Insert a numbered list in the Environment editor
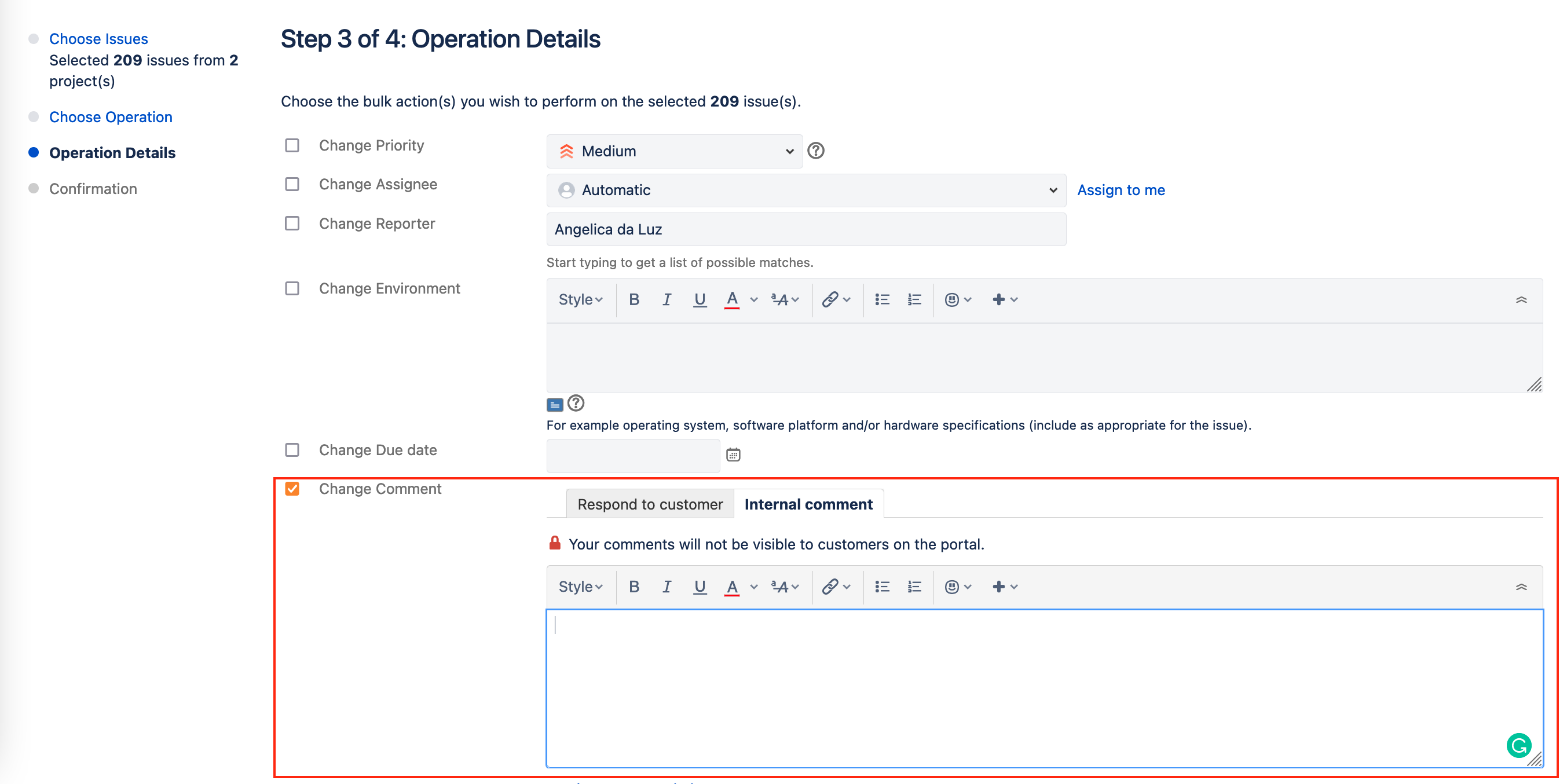The width and height of the screenshot is (1567, 784). pyautogui.click(x=914, y=299)
